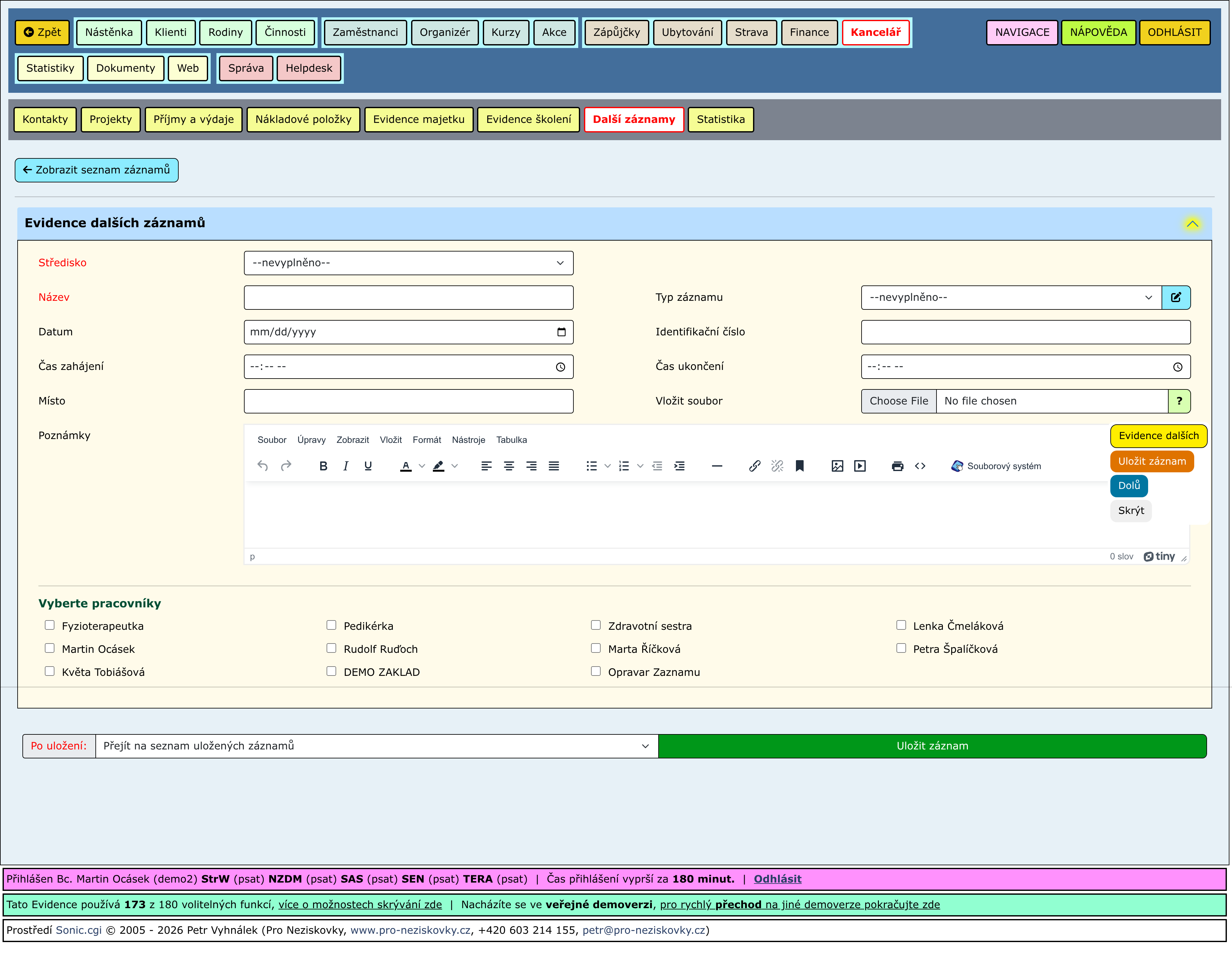Click the undo arrow in editor

click(x=262, y=466)
